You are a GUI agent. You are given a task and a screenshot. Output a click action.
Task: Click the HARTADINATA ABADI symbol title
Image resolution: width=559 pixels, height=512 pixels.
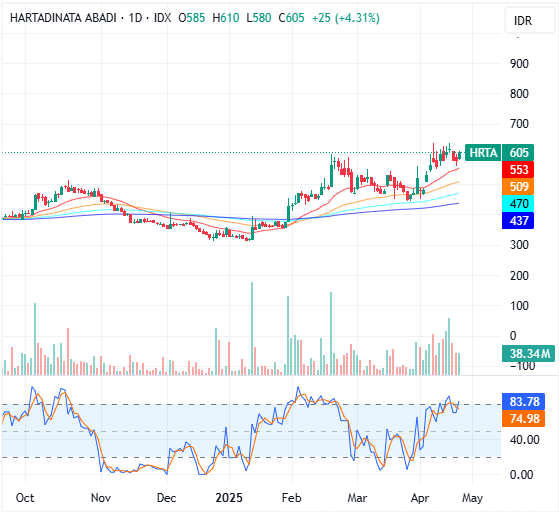[x=63, y=18]
